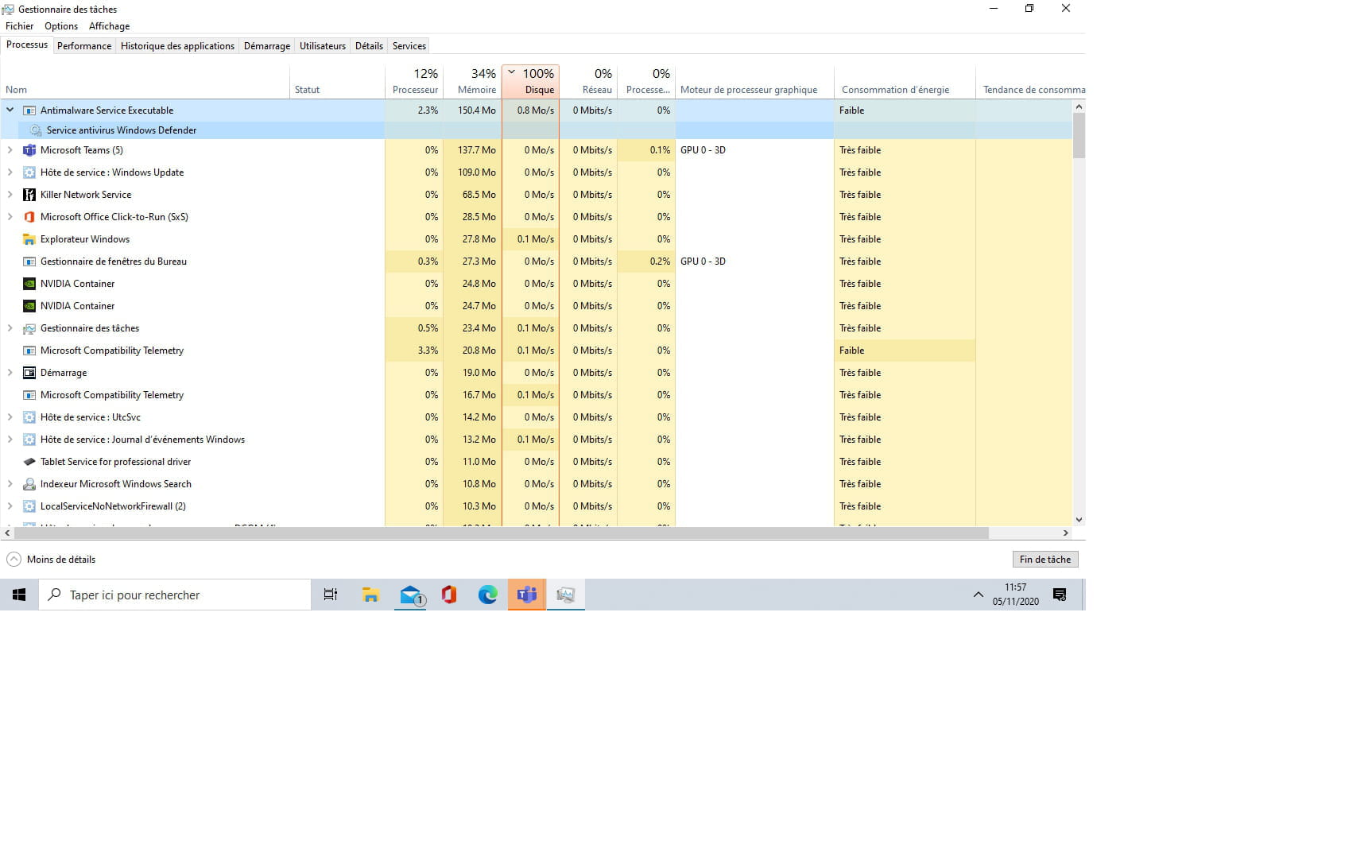The width and height of the screenshot is (1372, 868).
Task: Open Office from the taskbar
Action: coord(449,595)
